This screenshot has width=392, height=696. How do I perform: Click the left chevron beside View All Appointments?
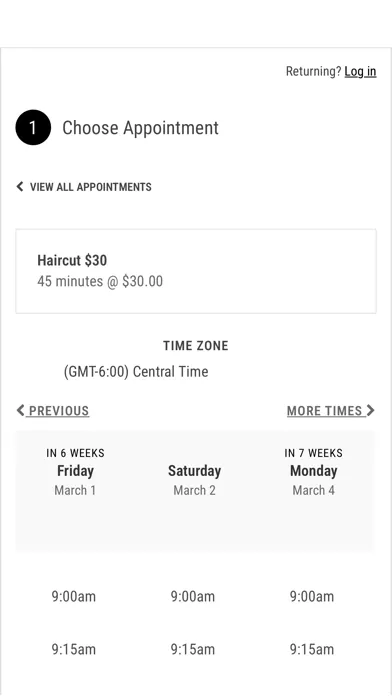point(20,186)
